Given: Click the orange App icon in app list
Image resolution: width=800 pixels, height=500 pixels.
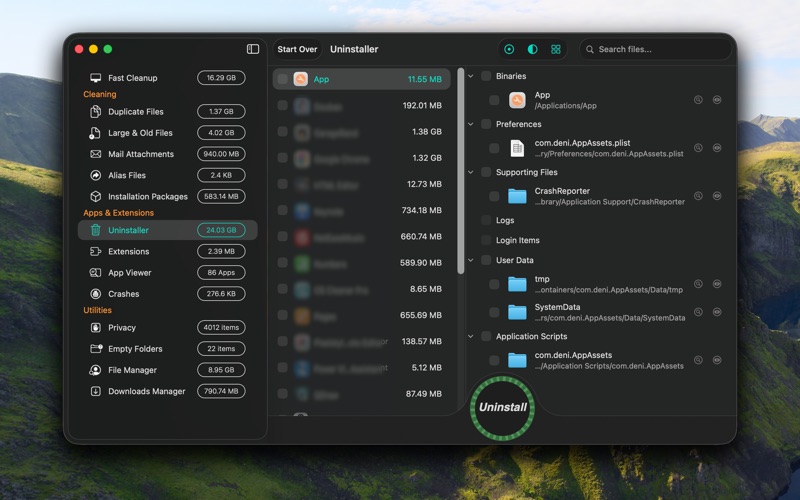Looking at the screenshot, I should pyautogui.click(x=301, y=79).
